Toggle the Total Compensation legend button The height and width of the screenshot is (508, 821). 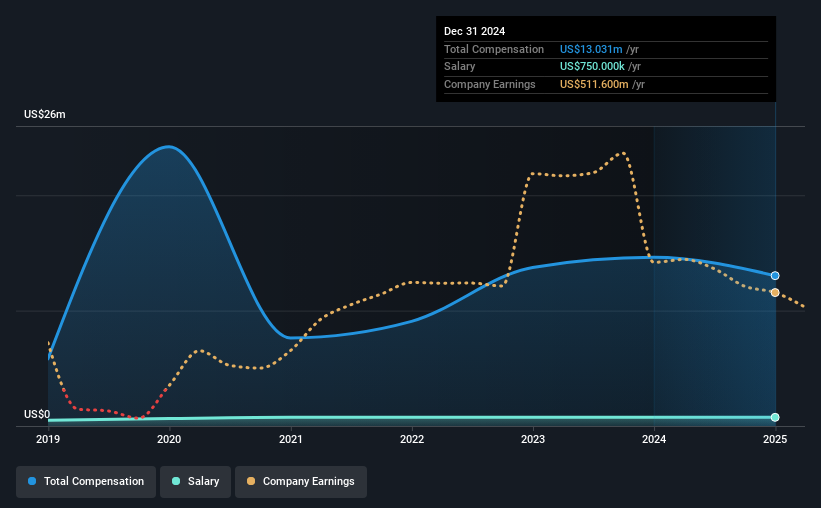click(86, 482)
